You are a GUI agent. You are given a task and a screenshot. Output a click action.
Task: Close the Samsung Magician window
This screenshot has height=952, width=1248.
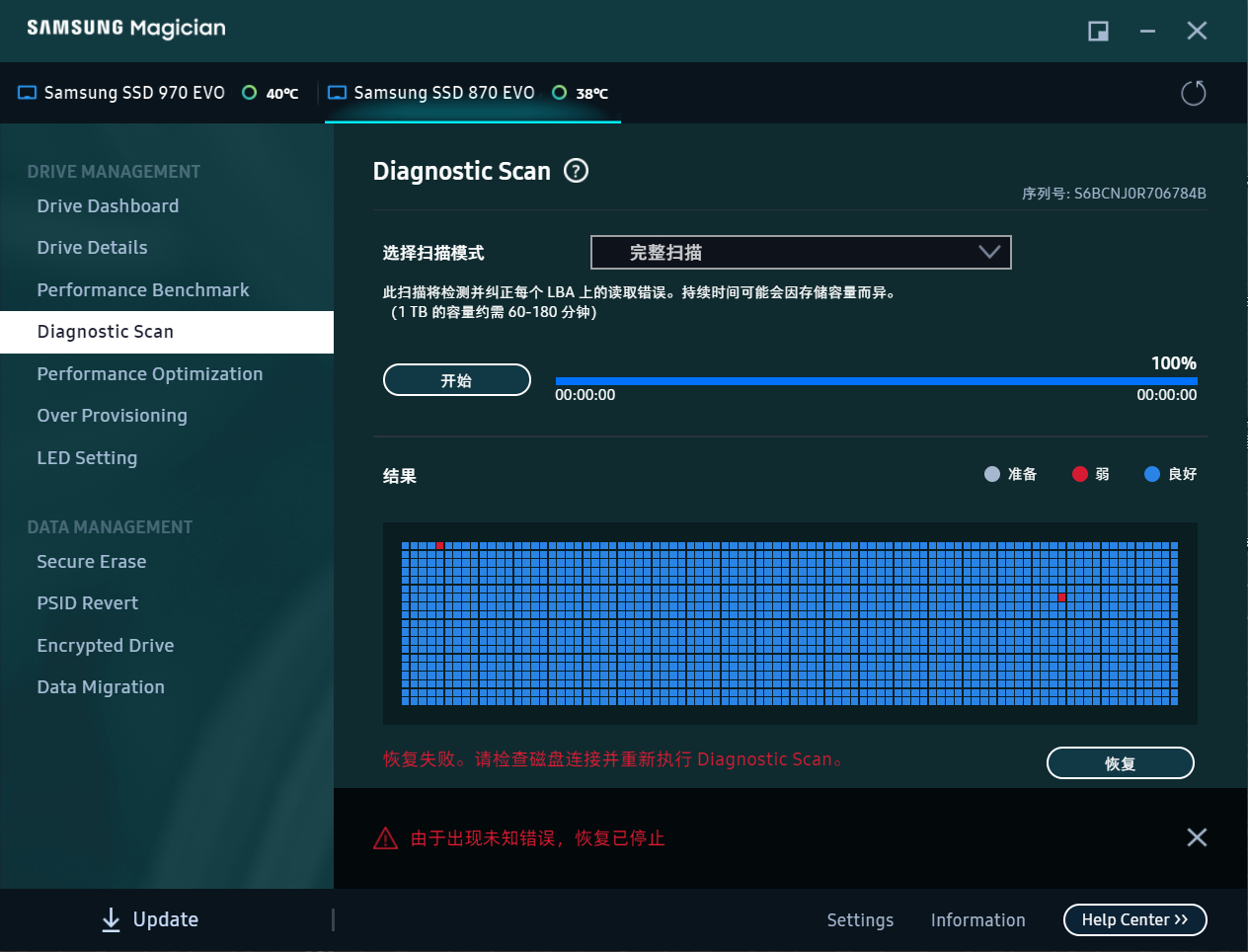pyautogui.click(x=1197, y=31)
